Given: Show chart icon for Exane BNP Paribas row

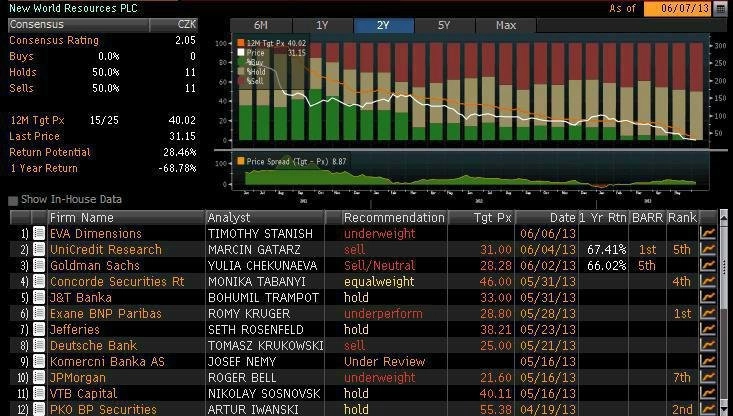Looking at the screenshot, I should click(708, 313).
